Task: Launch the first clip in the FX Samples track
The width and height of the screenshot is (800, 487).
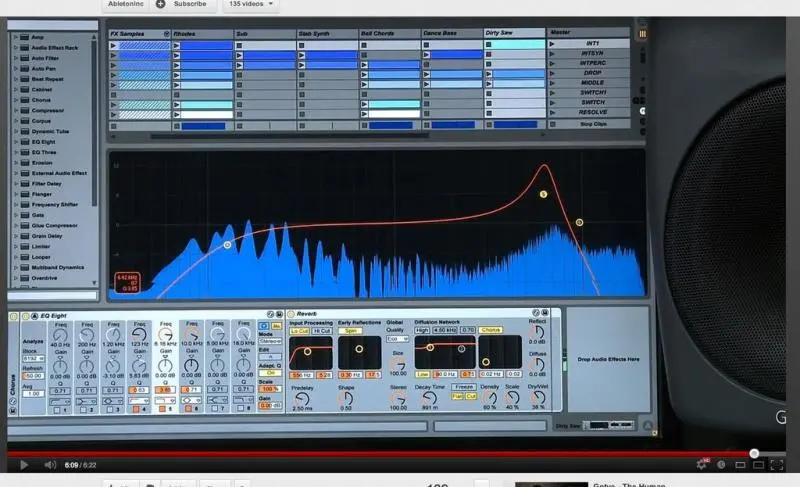Action: (x=113, y=45)
